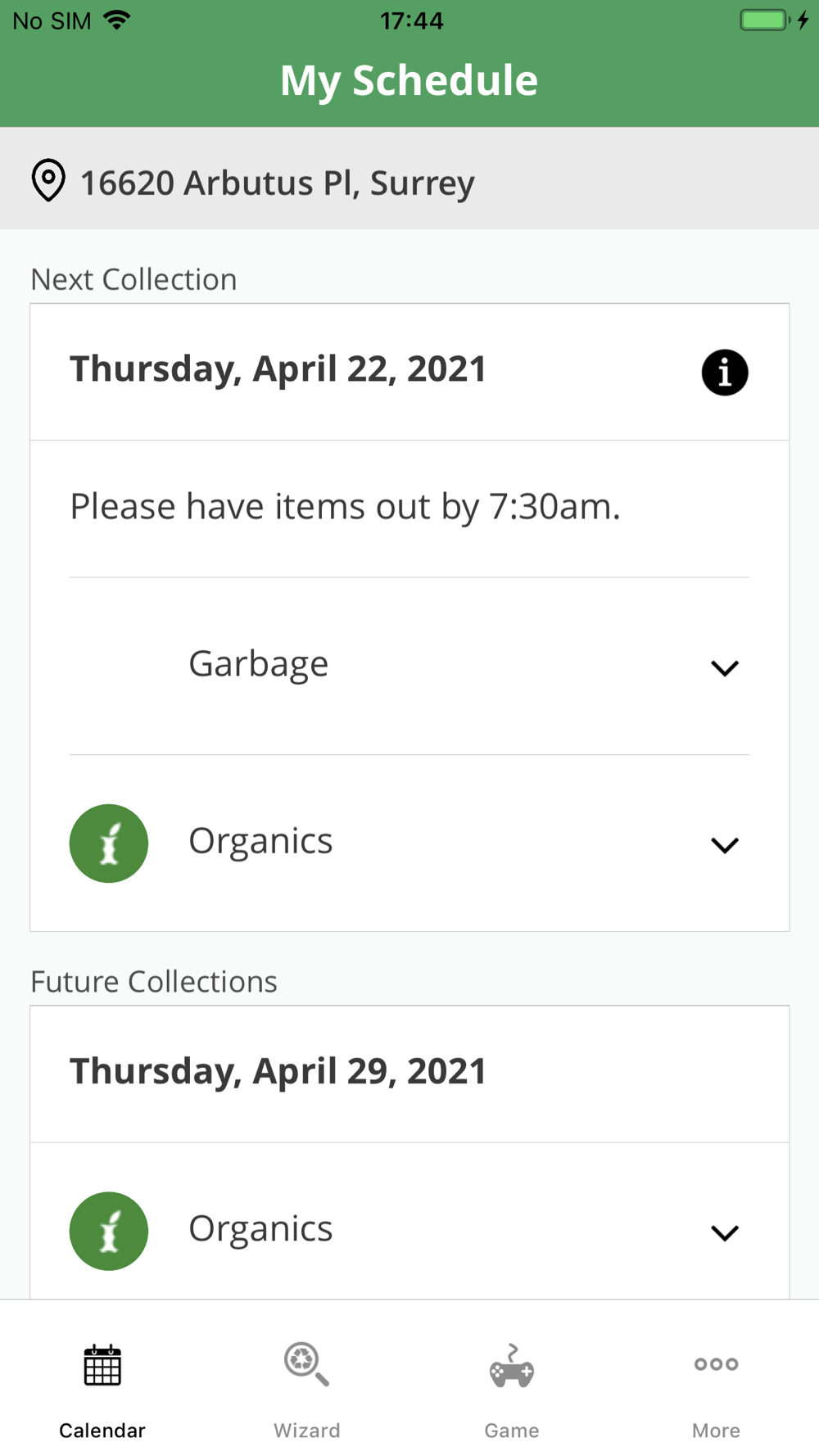819x1456 pixels.
Task: Open the More three-dots icon
Action: [717, 1364]
